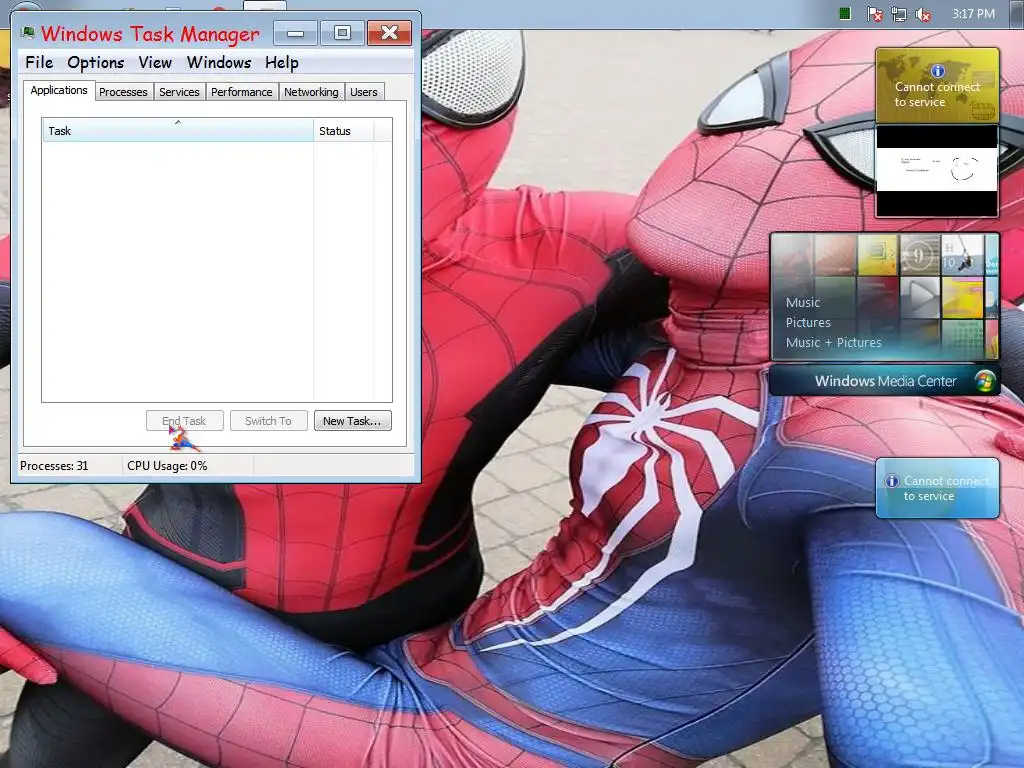Viewport: 1024px width, 768px height.
Task: Open the Windows menu in Task Manager
Action: click(x=219, y=63)
